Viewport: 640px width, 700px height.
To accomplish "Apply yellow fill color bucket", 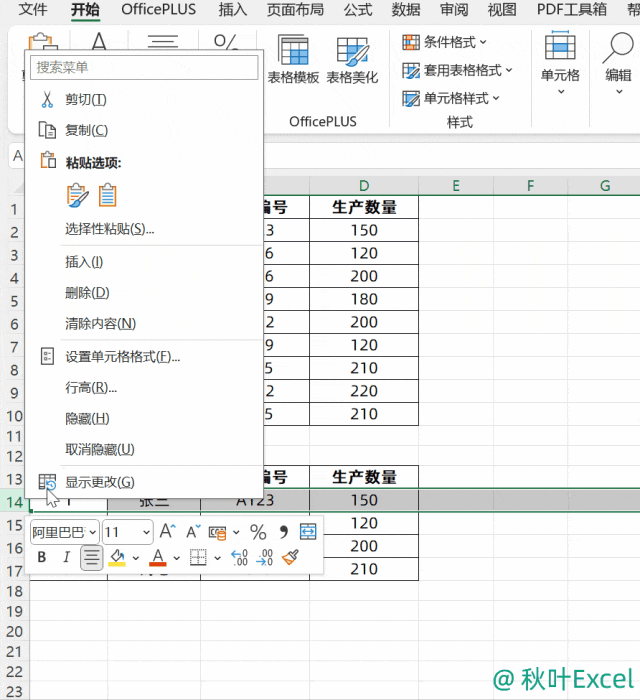I will click(117, 557).
